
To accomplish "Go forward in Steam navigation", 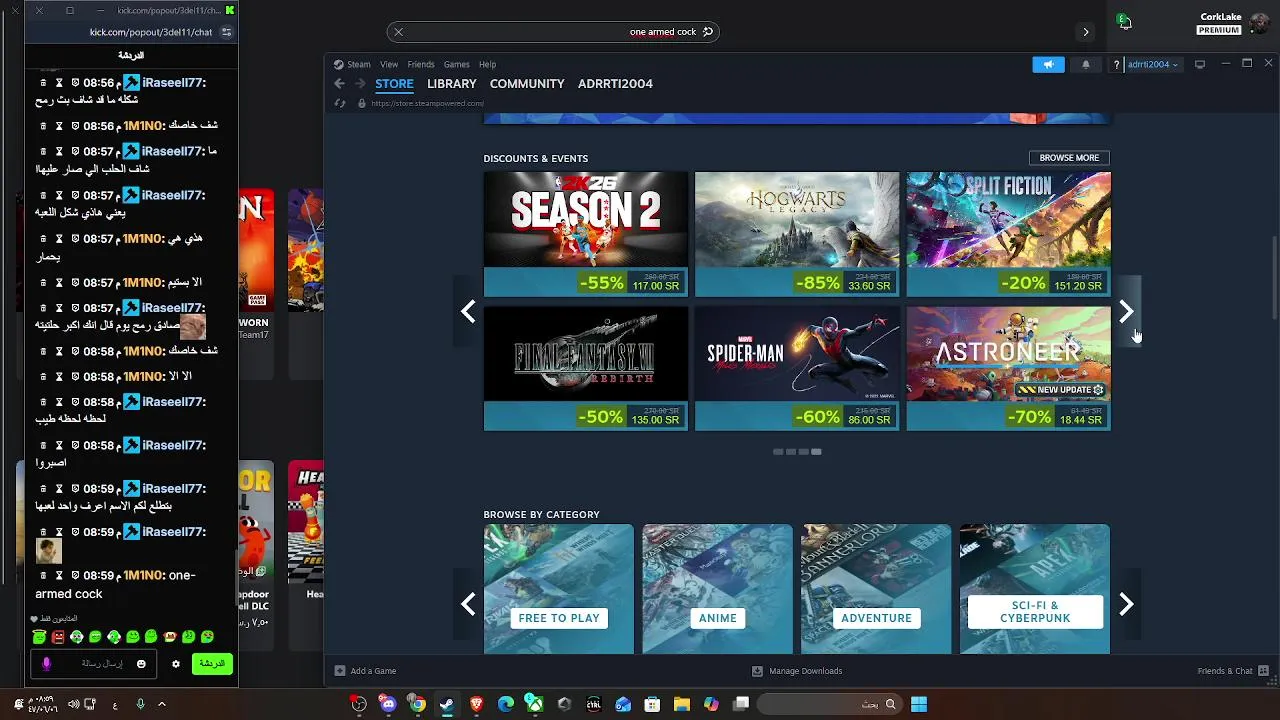I will (x=360, y=84).
